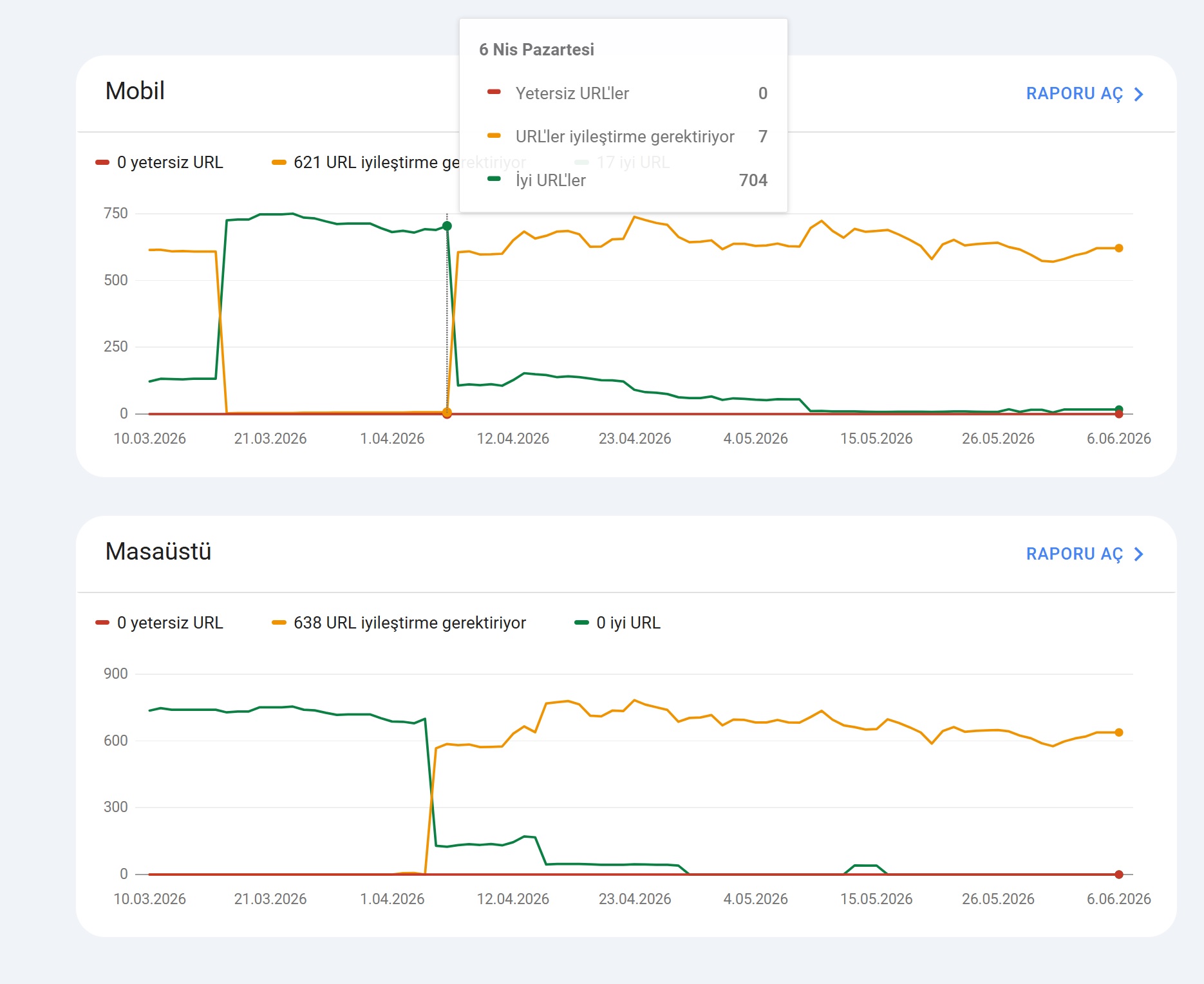1204x984 pixels.
Task: Click the chevron arrow beside Masaüstü RAPORU AÇ
Action: coord(1138,554)
